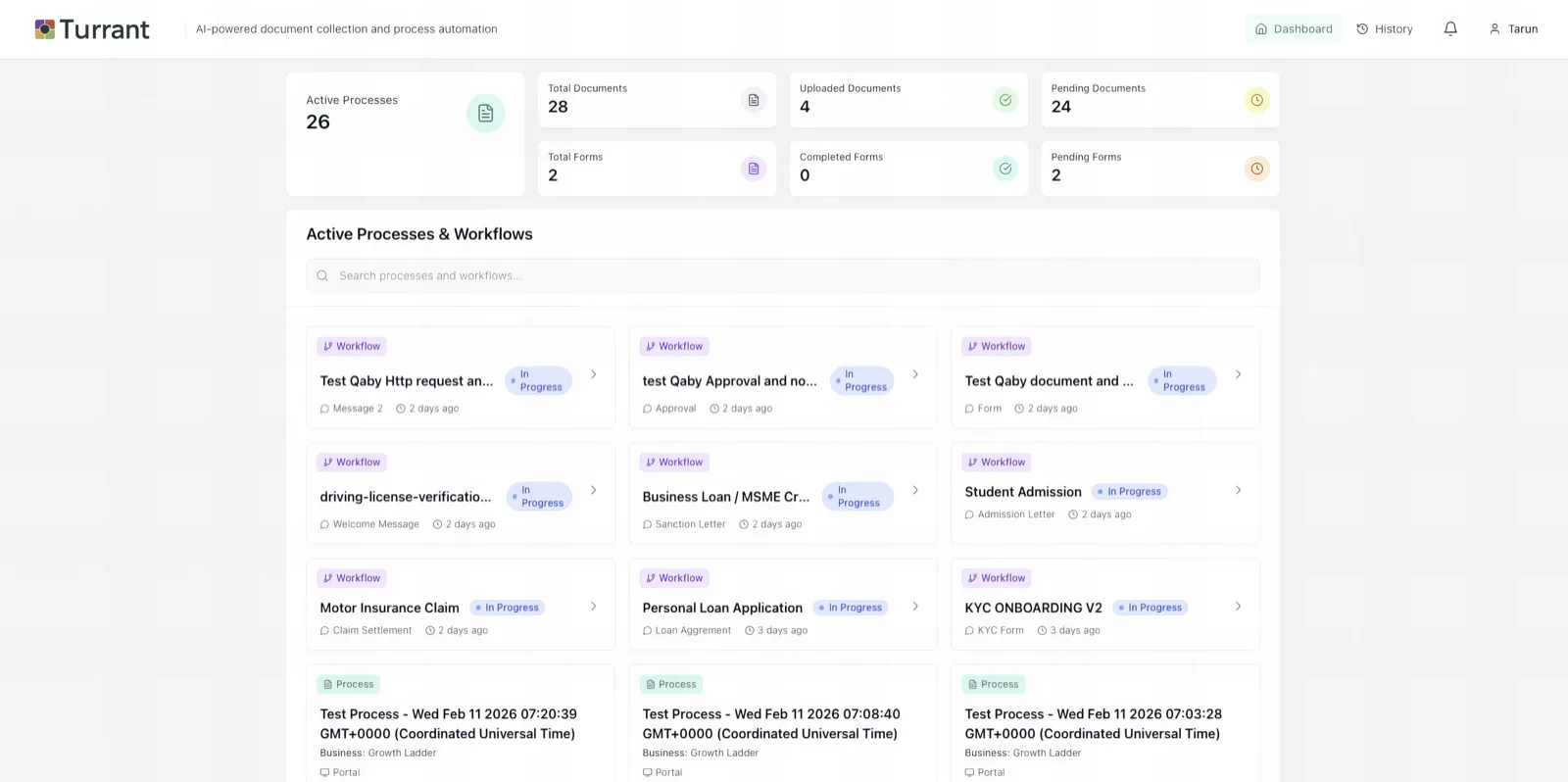The width and height of the screenshot is (1568, 782).
Task: Click the Total Documents value 28
Action: click(x=558, y=107)
